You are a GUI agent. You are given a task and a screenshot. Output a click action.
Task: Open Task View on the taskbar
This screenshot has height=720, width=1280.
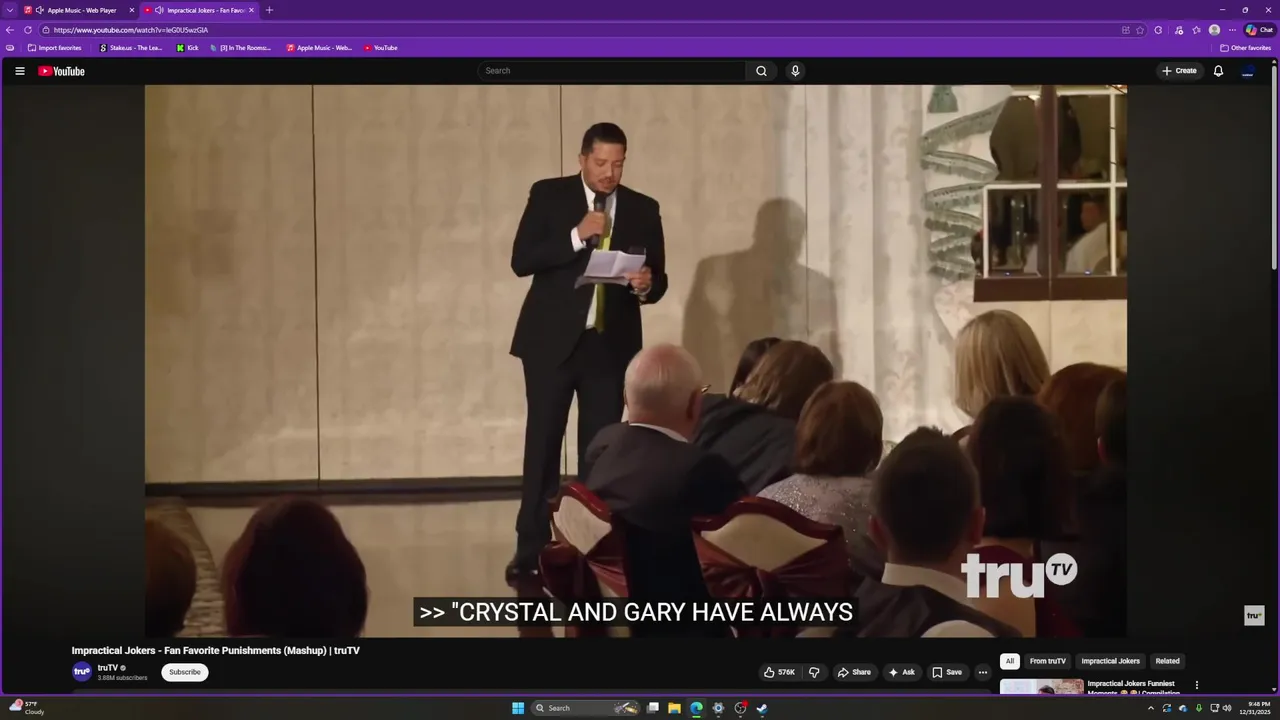point(653,708)
